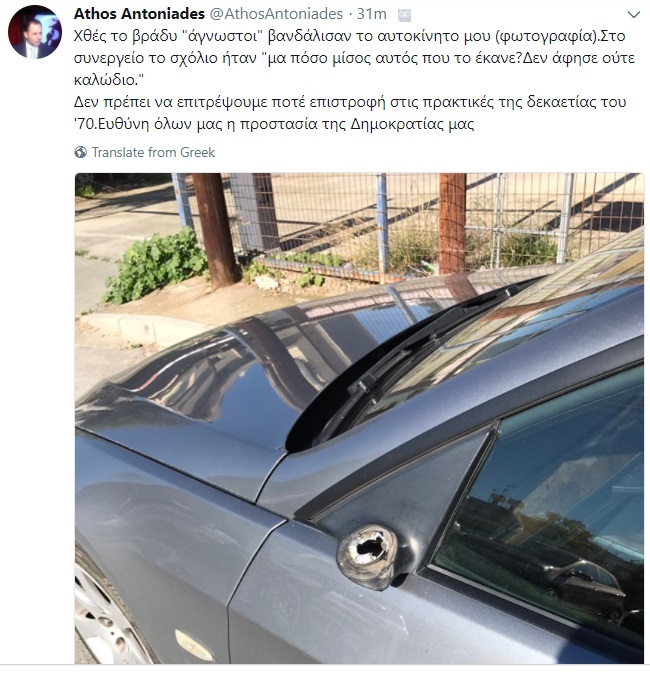Click the broken side mirror stub in the photo
Image resolution: width=650 pixels, height=676 pixels.
coord(369,556)
